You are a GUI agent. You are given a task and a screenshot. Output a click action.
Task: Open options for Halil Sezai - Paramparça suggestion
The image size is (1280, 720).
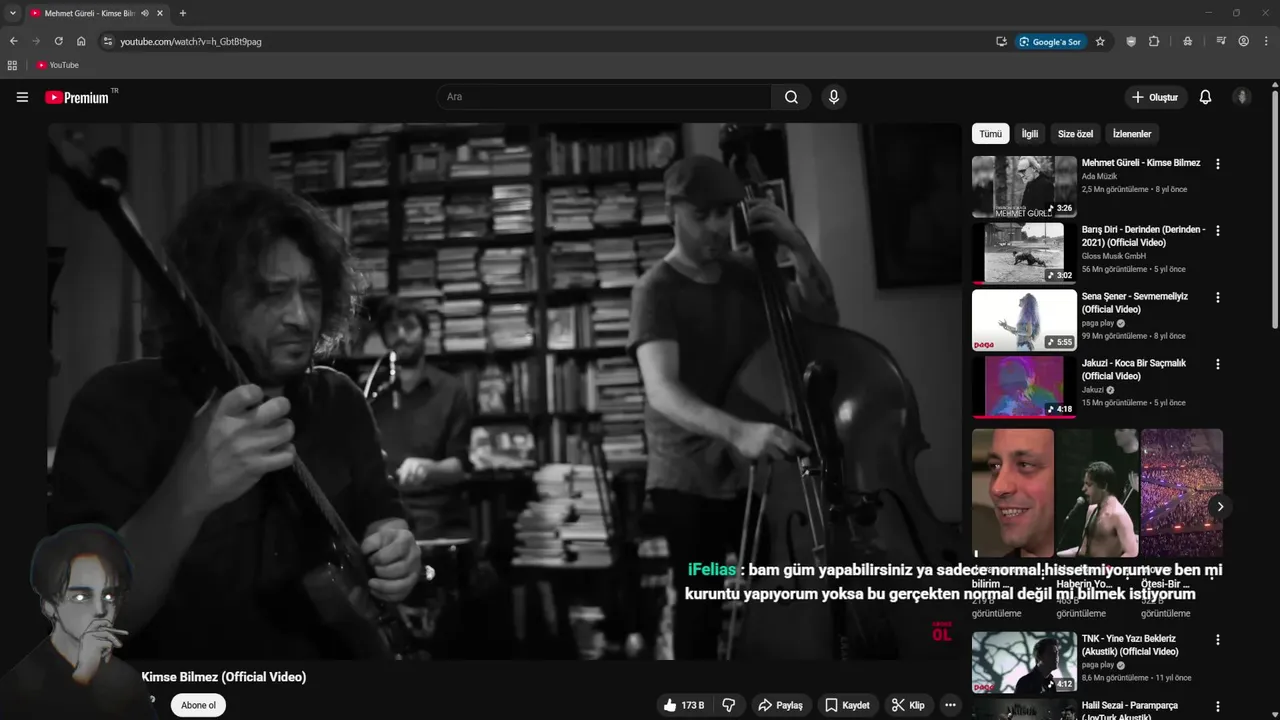(1217, 706)
